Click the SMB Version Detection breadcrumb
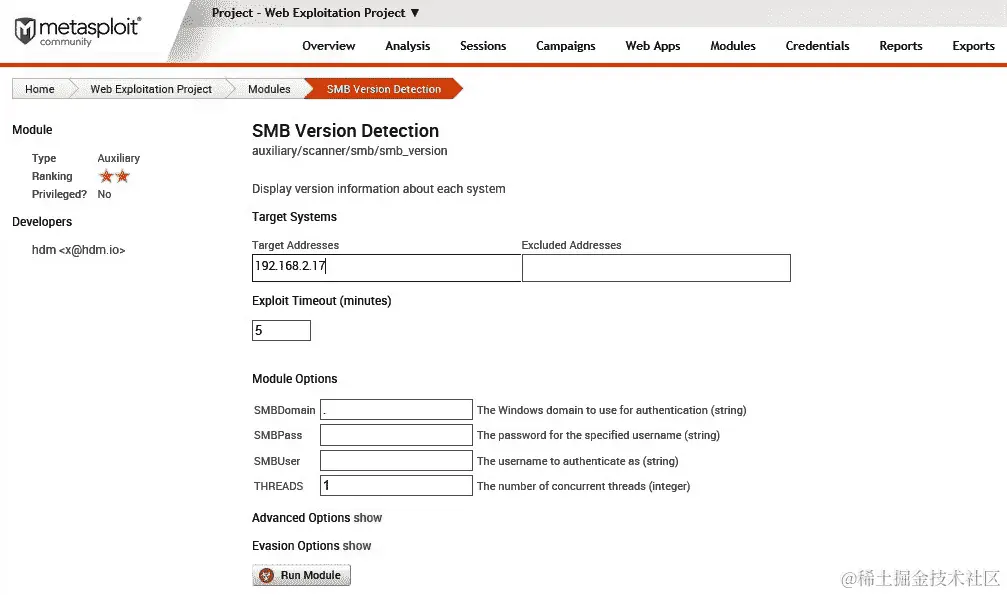 (383, 89)
